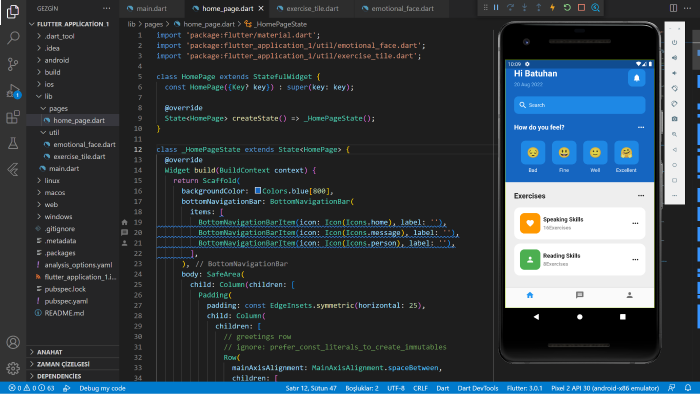Viewport: 700px width, 394px height.
Task: Click errors and warnings count in status bar
Action: (x=31, y=388)
